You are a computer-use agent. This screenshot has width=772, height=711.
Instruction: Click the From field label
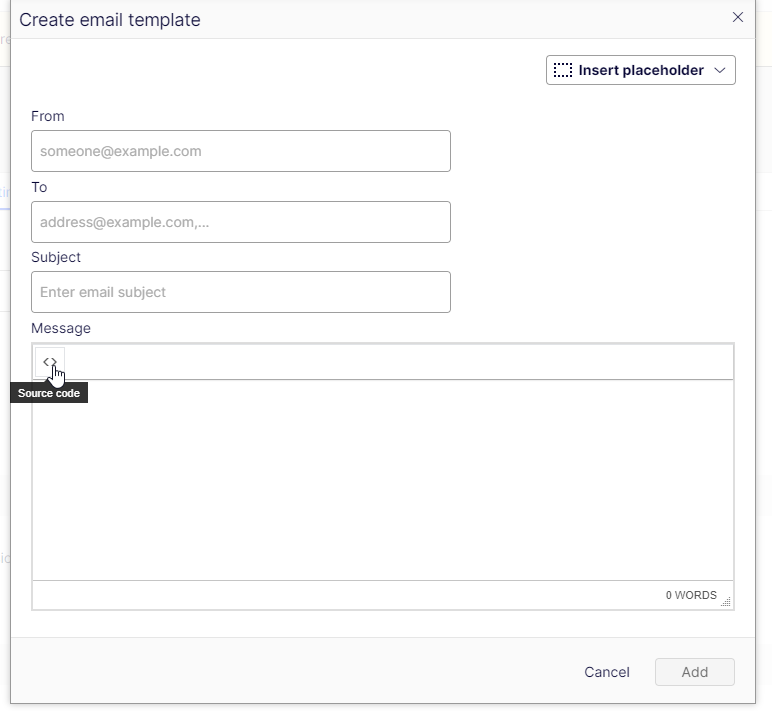pos(48,116)
